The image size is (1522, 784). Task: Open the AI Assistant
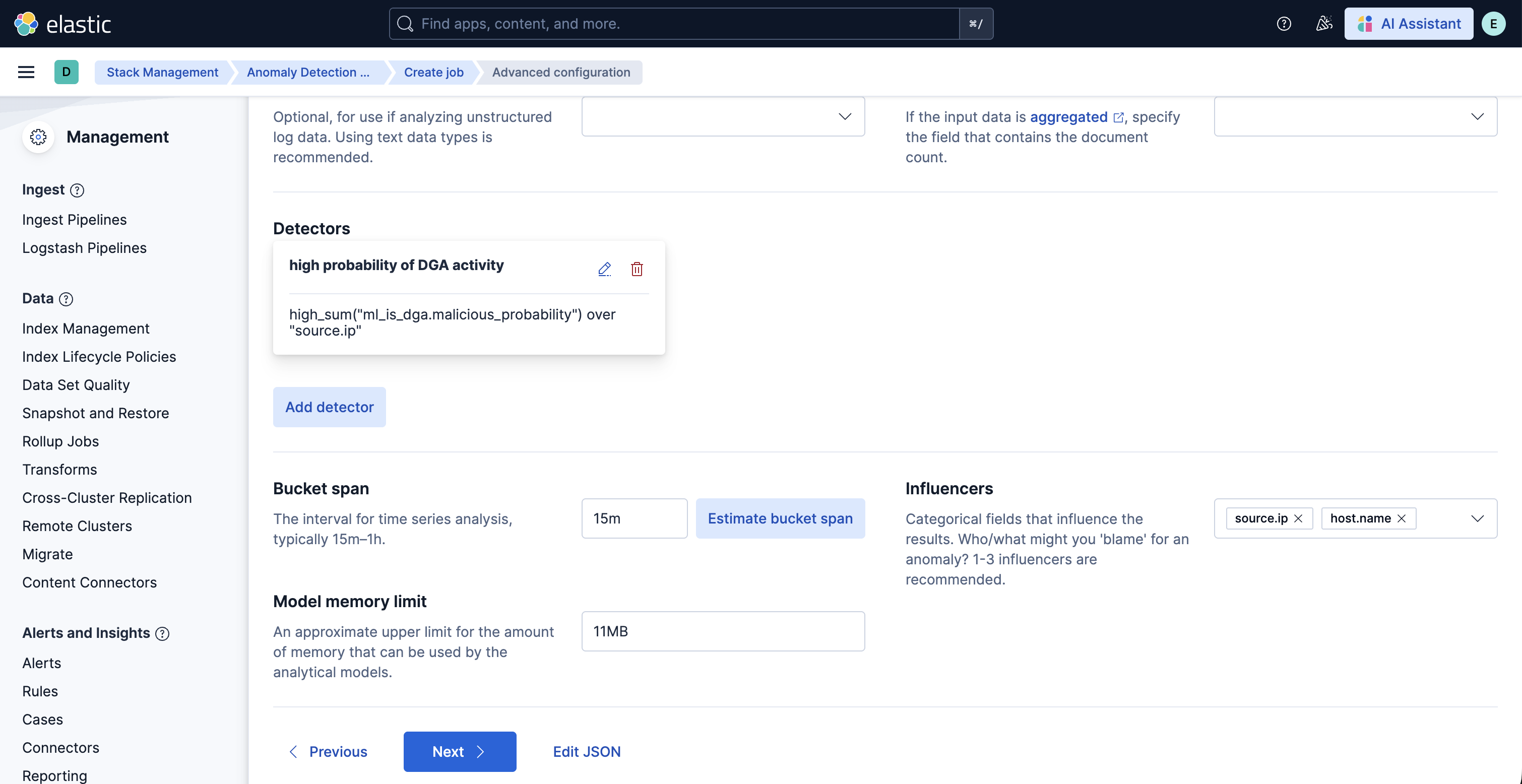point(1409,24)
